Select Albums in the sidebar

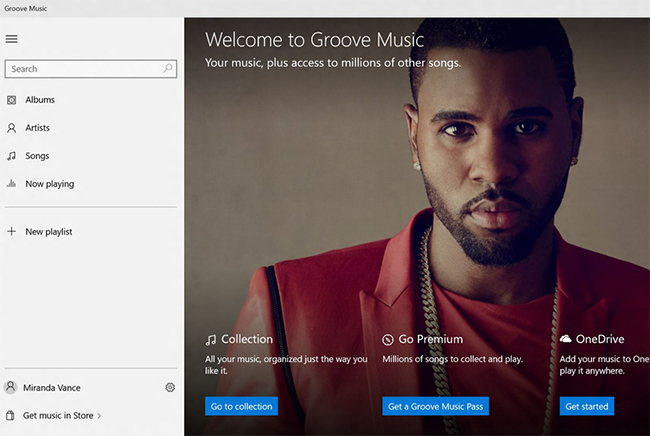(x=40, y=100)
